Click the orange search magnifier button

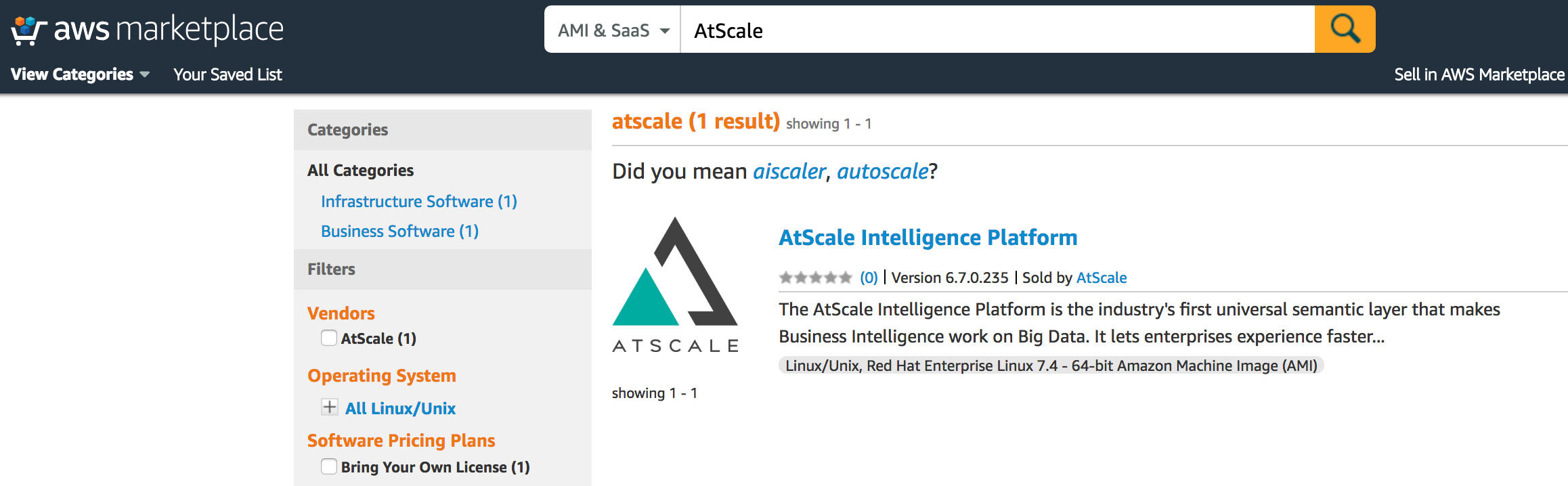(1345, 29)
